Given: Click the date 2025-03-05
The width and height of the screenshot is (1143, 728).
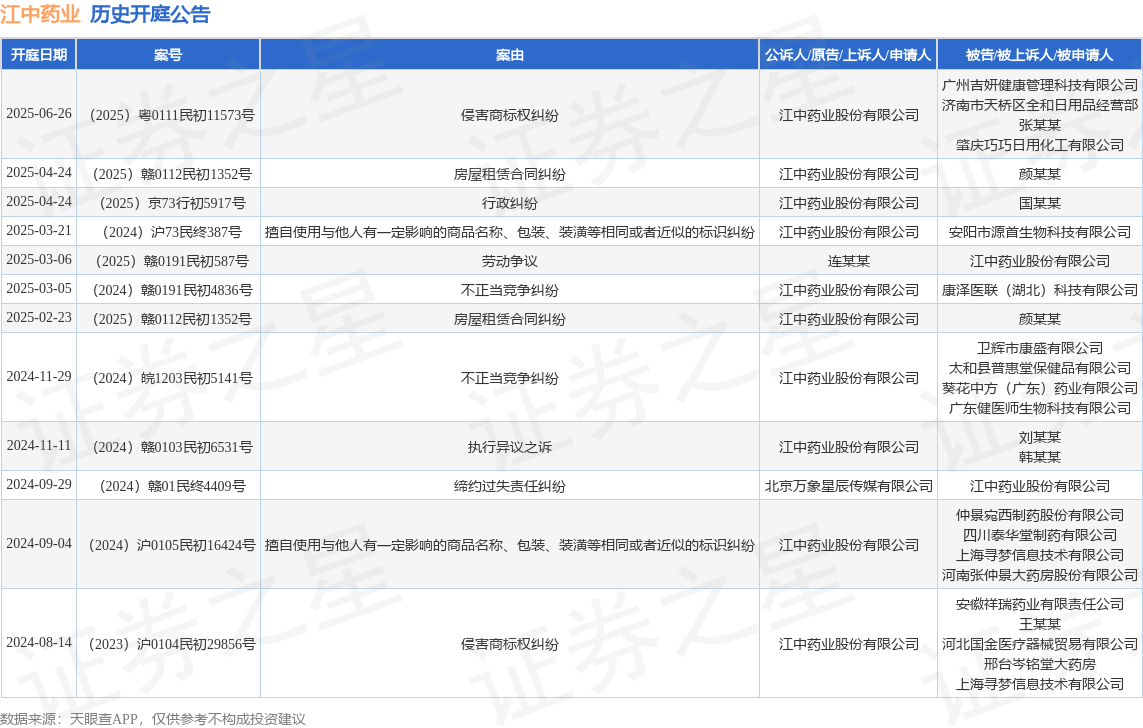Looking at the screenshot, I should (x=39, y=289).
